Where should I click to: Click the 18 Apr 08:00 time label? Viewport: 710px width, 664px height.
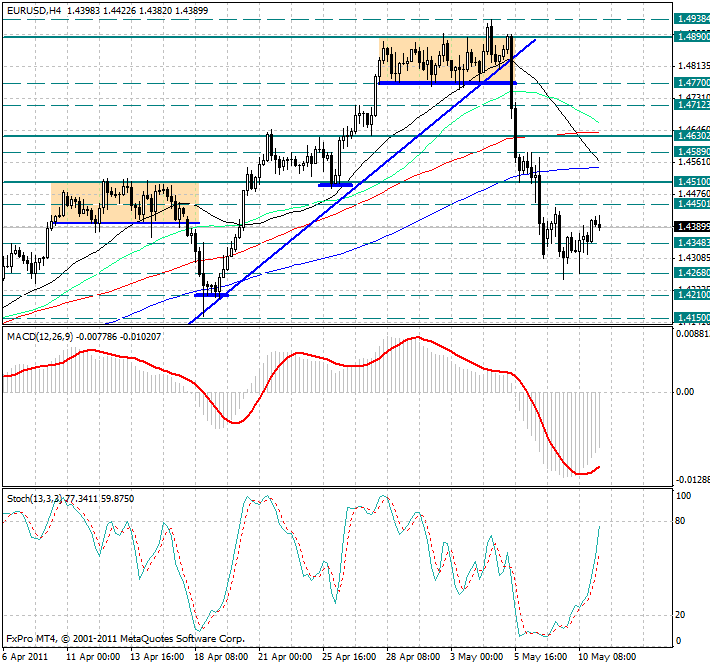coord(221,656)
